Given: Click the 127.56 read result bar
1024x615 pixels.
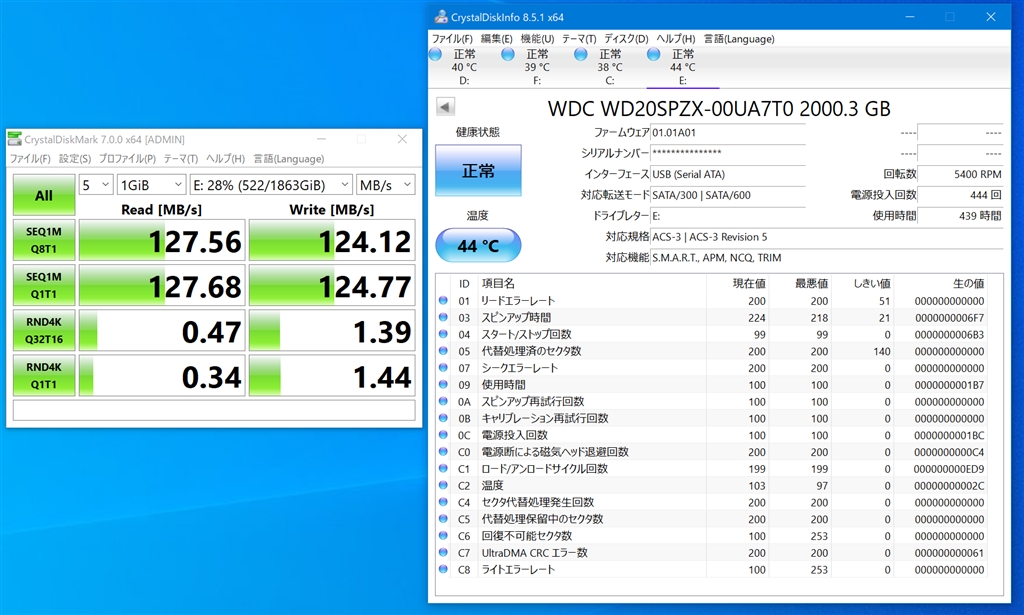Looking at the screenshot, I should click(x=162, y=240).
